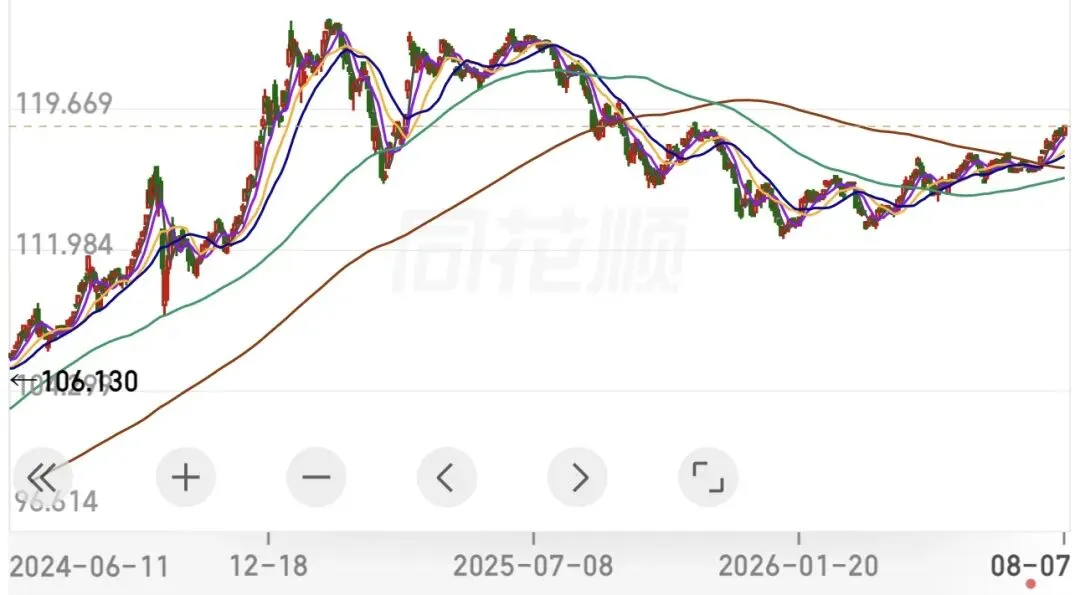Pan chart left with left chevron button
Screen dimensions: 1080x595
pyautogui.click(x=446, y=477)
